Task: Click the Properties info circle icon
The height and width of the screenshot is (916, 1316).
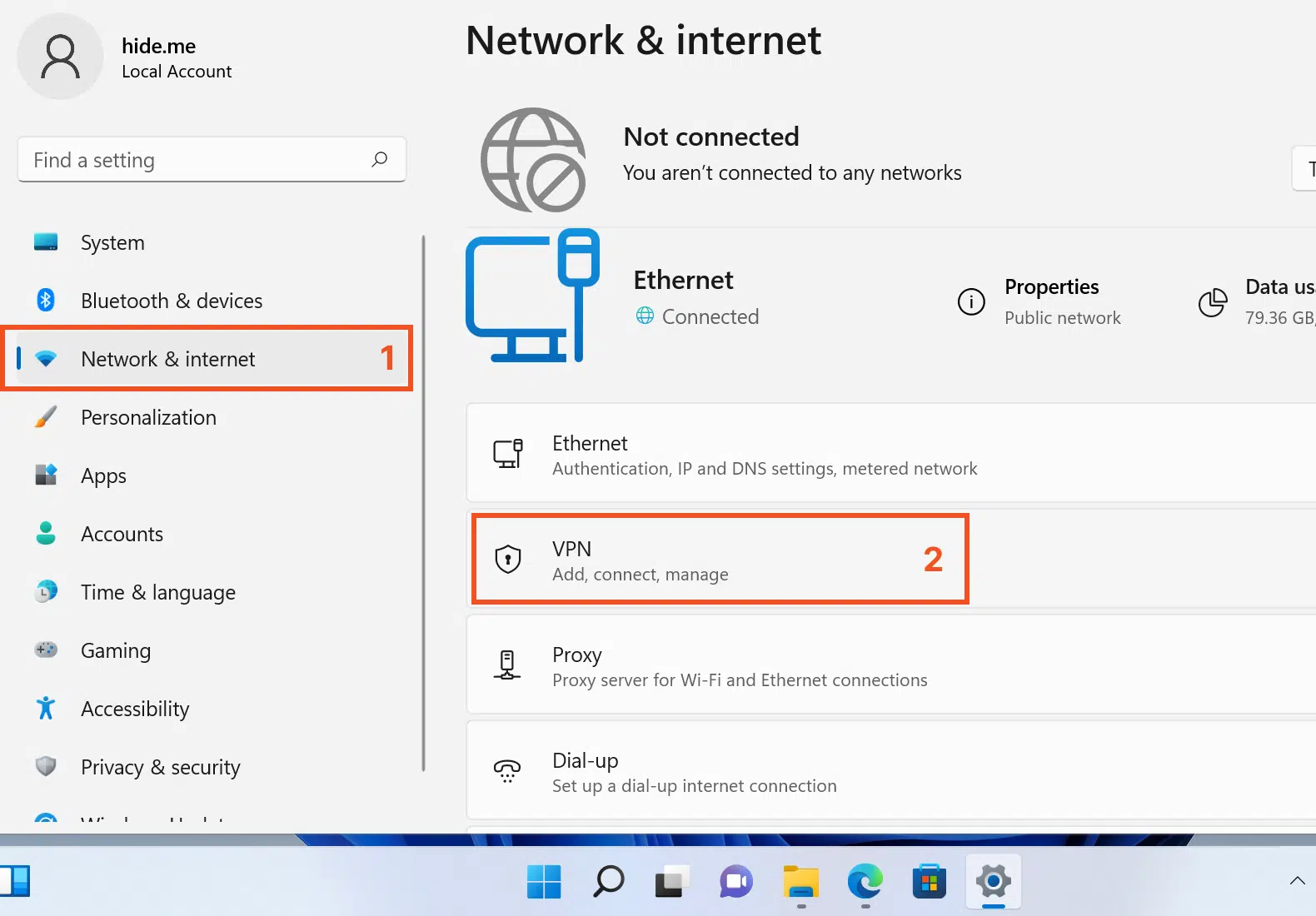Action: point(971,301)
